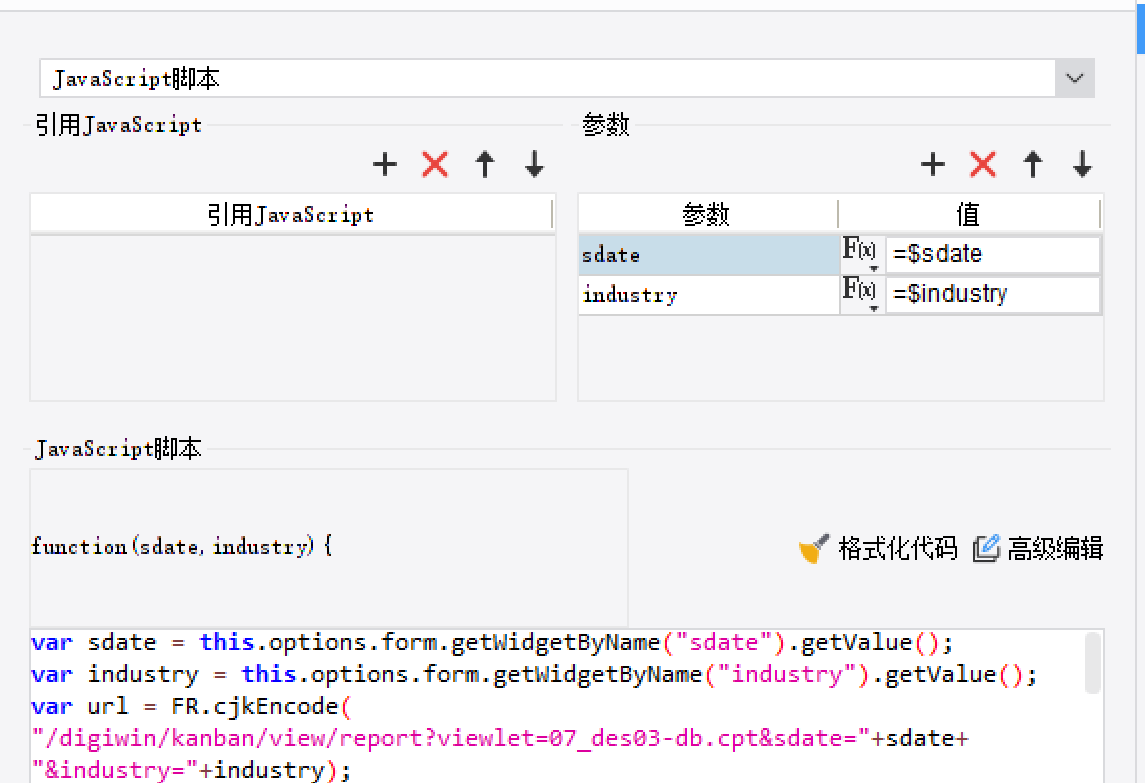Add a new 引用JavaScript entry

pyautogui.click(x=385, y=164)
